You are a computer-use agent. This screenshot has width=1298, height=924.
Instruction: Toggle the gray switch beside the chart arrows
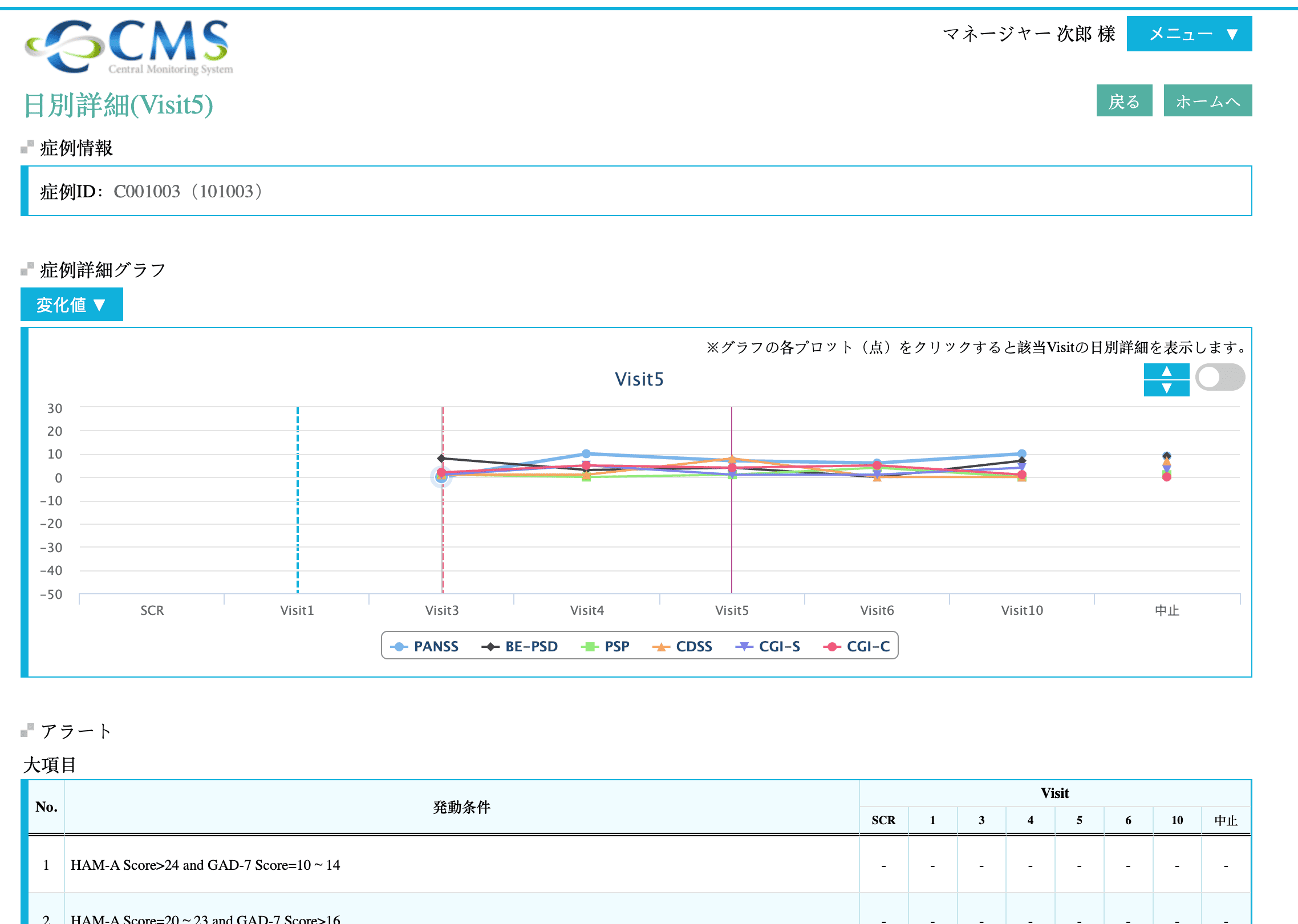click(x=1219, y=378)
